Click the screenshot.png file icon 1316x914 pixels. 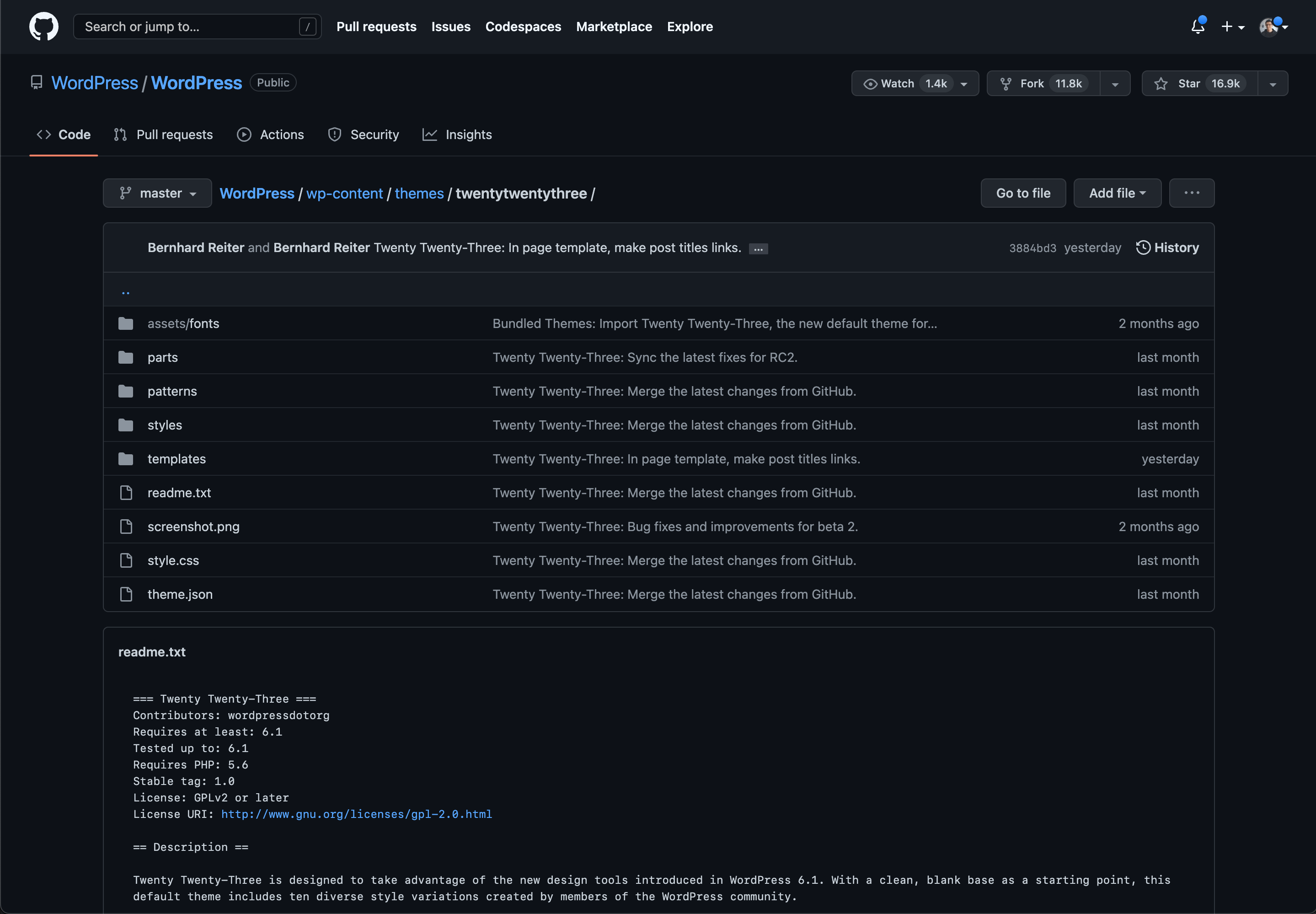coord(126,526)
